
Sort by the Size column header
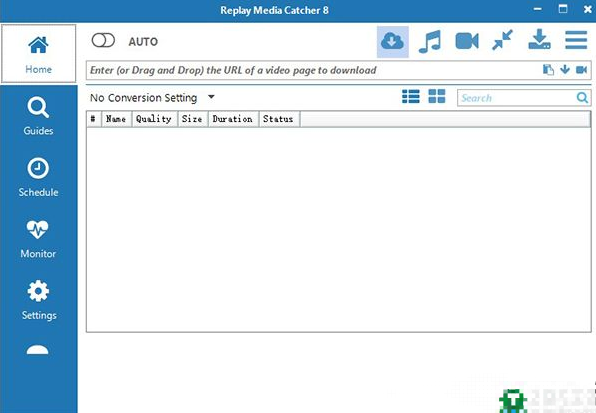tap(193, 119)
